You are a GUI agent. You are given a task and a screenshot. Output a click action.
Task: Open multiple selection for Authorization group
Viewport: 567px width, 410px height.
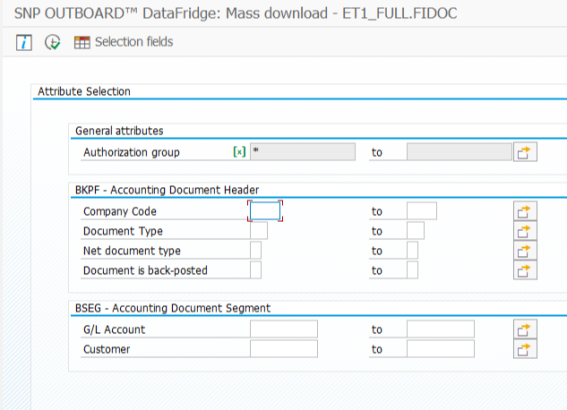coord(525,152)
